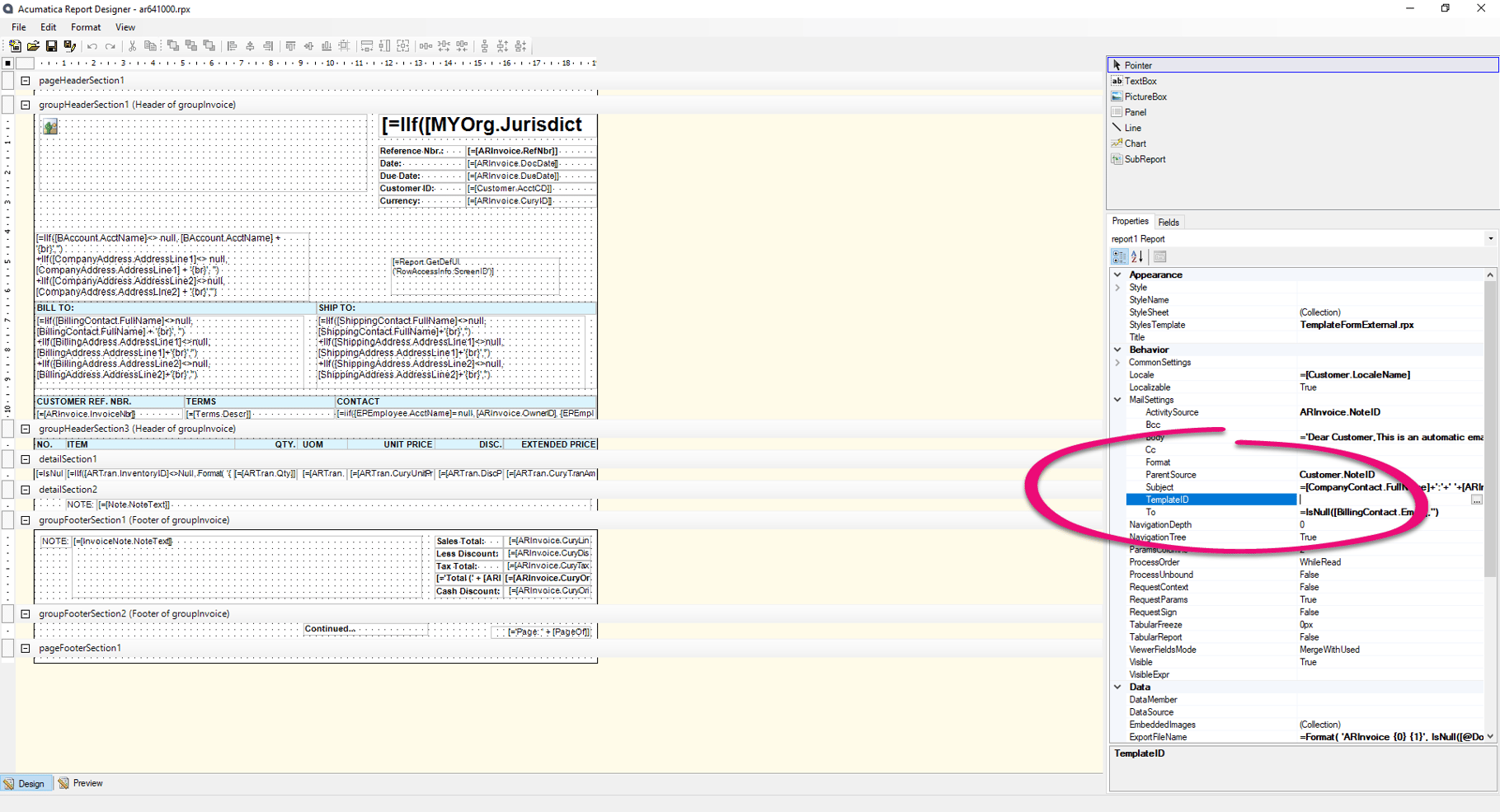This screenshot has width=1500, height=812.
Task: Click the Open file icon in the toolbar
Action: (33, 46)
